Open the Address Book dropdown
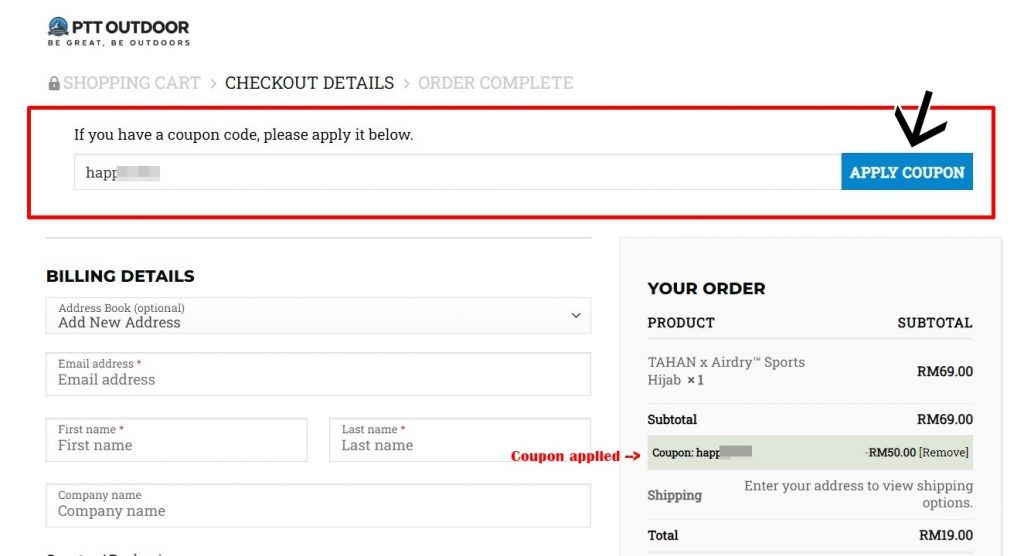 (318, 315)
